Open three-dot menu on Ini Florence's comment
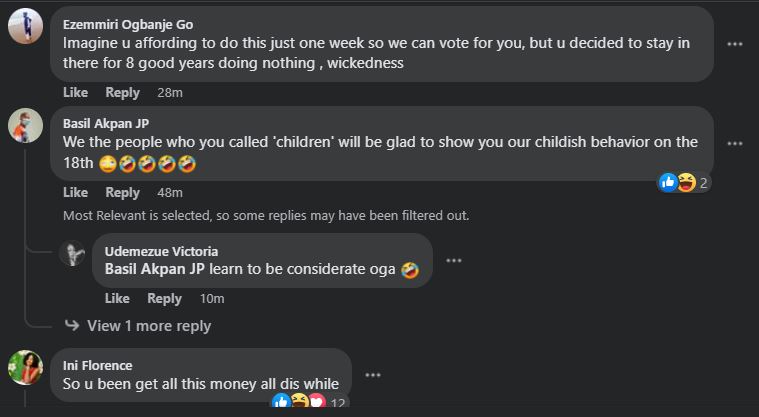Image resolution: width=759 pixels, height=417 pixels. 373,375
